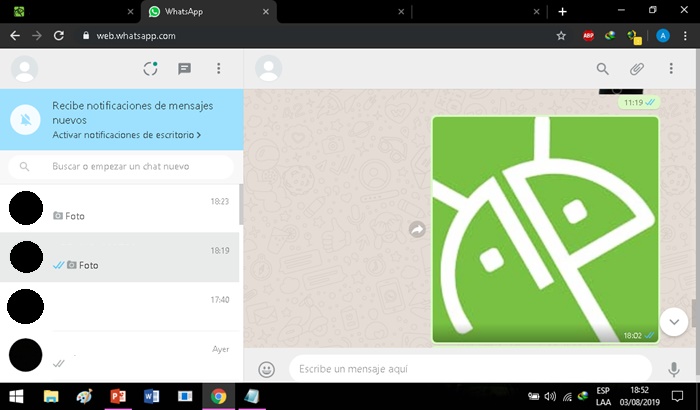700x410 pixels.
Task: Jump to latest messages with down chevron
Action: [674, 322]
